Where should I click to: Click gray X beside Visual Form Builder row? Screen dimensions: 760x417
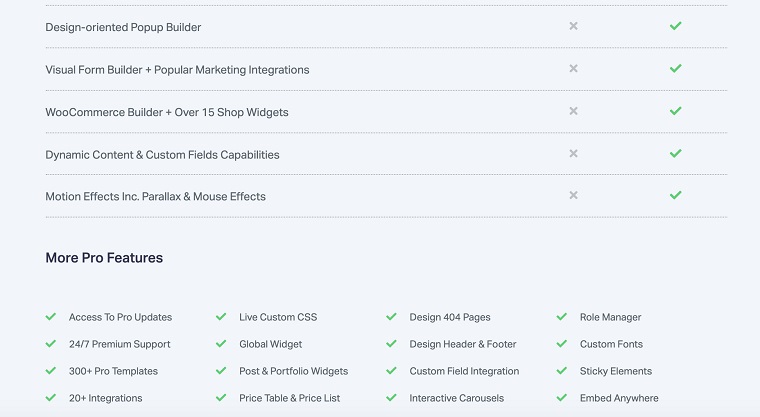(573, 69)
